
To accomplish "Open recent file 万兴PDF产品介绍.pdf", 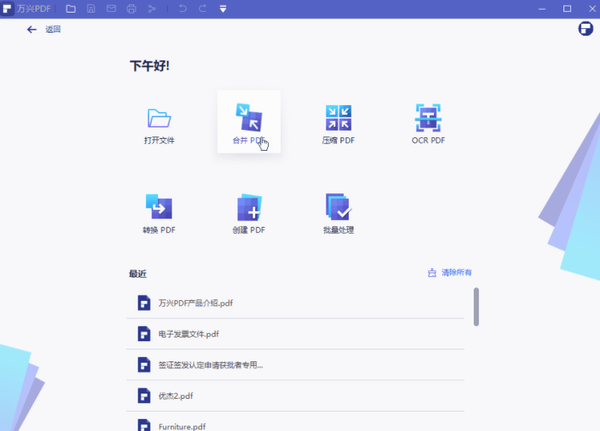I will point(295,303).
